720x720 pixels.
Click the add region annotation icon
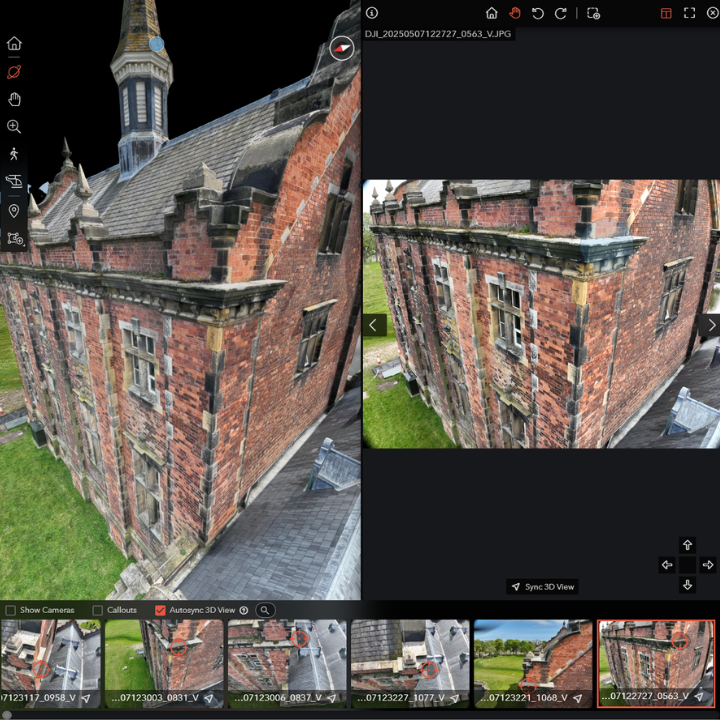[x=593, y=13]
